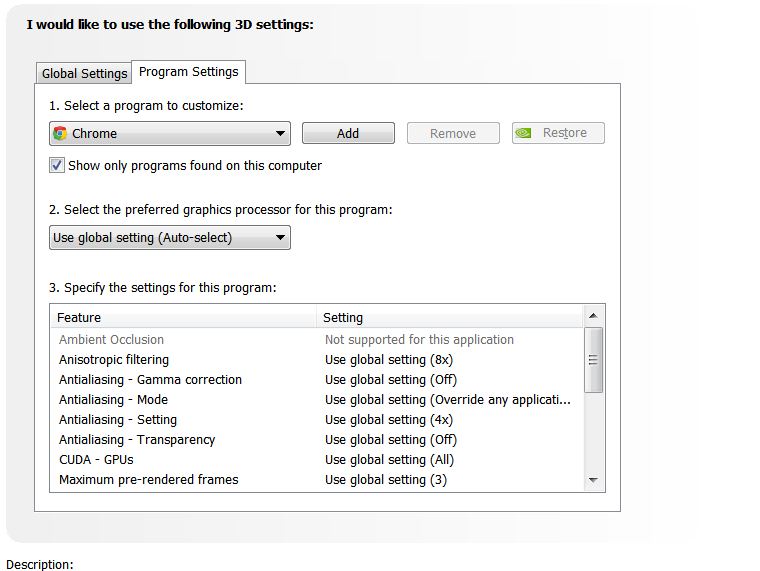Select Maximum pre-rendered frames row
This screenshot has height=571, width=760.
click(x=317, y=479)
